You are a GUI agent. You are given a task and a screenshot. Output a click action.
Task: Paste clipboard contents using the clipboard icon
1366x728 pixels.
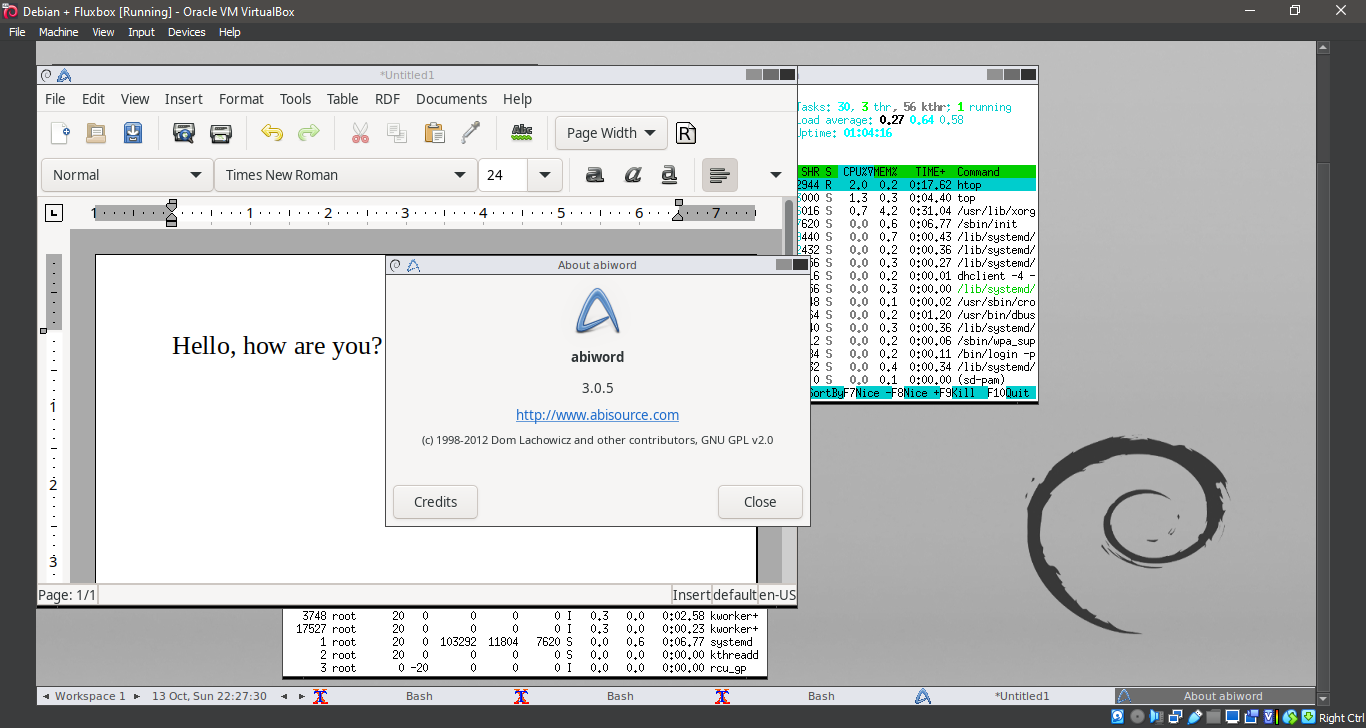[x=434, y=132]
